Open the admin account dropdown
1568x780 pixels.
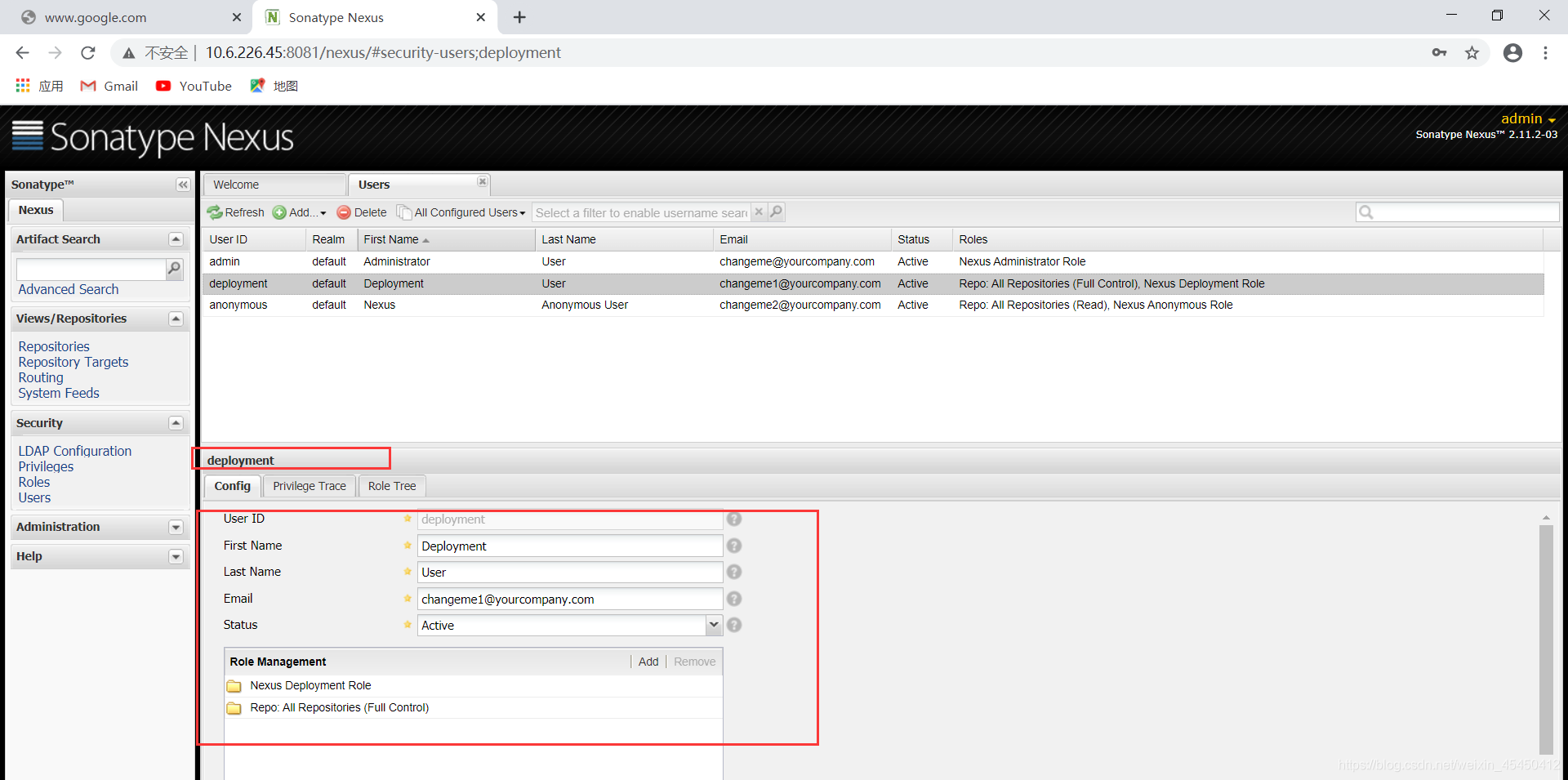[1528, 119]
